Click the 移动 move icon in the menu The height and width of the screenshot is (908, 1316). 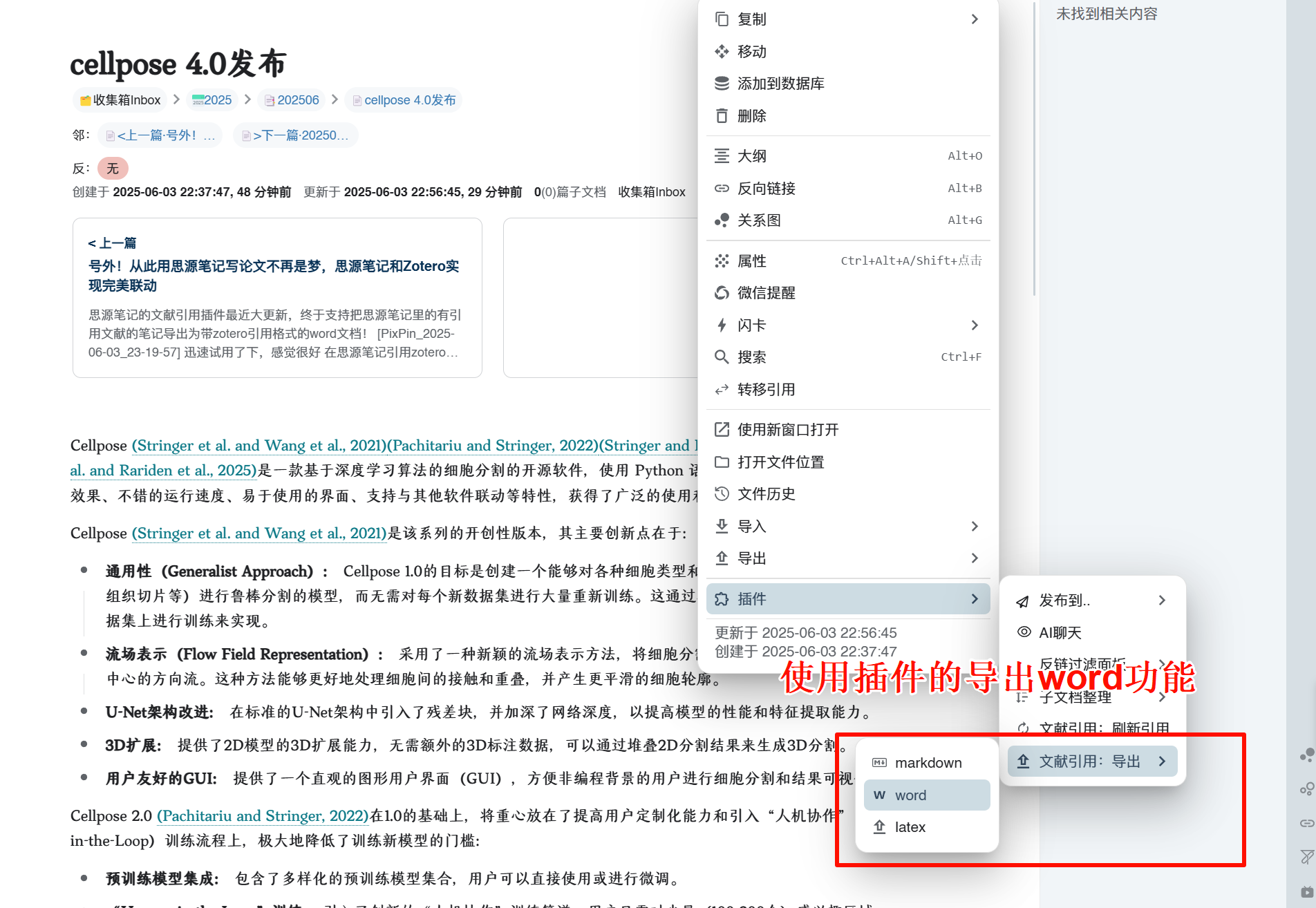[x=722, y=52]
